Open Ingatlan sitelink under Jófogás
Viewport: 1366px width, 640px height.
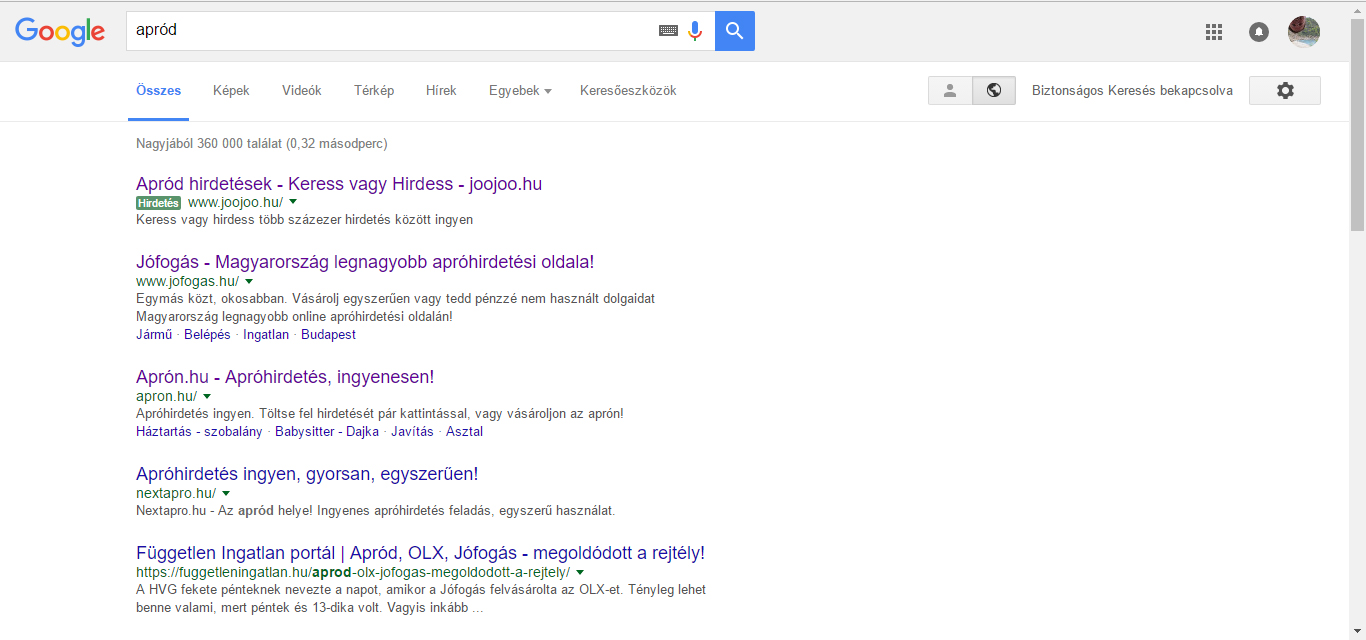click(266, 335)
